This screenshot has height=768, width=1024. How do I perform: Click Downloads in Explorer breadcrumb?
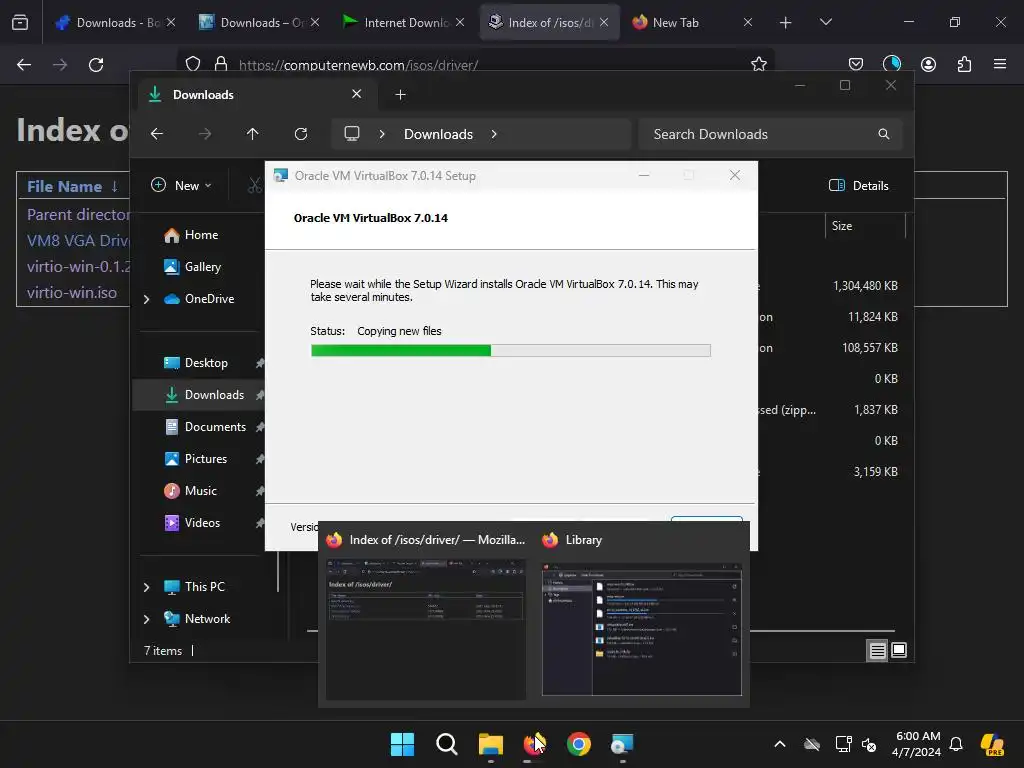pyautogui.click(x=438, y=134)
